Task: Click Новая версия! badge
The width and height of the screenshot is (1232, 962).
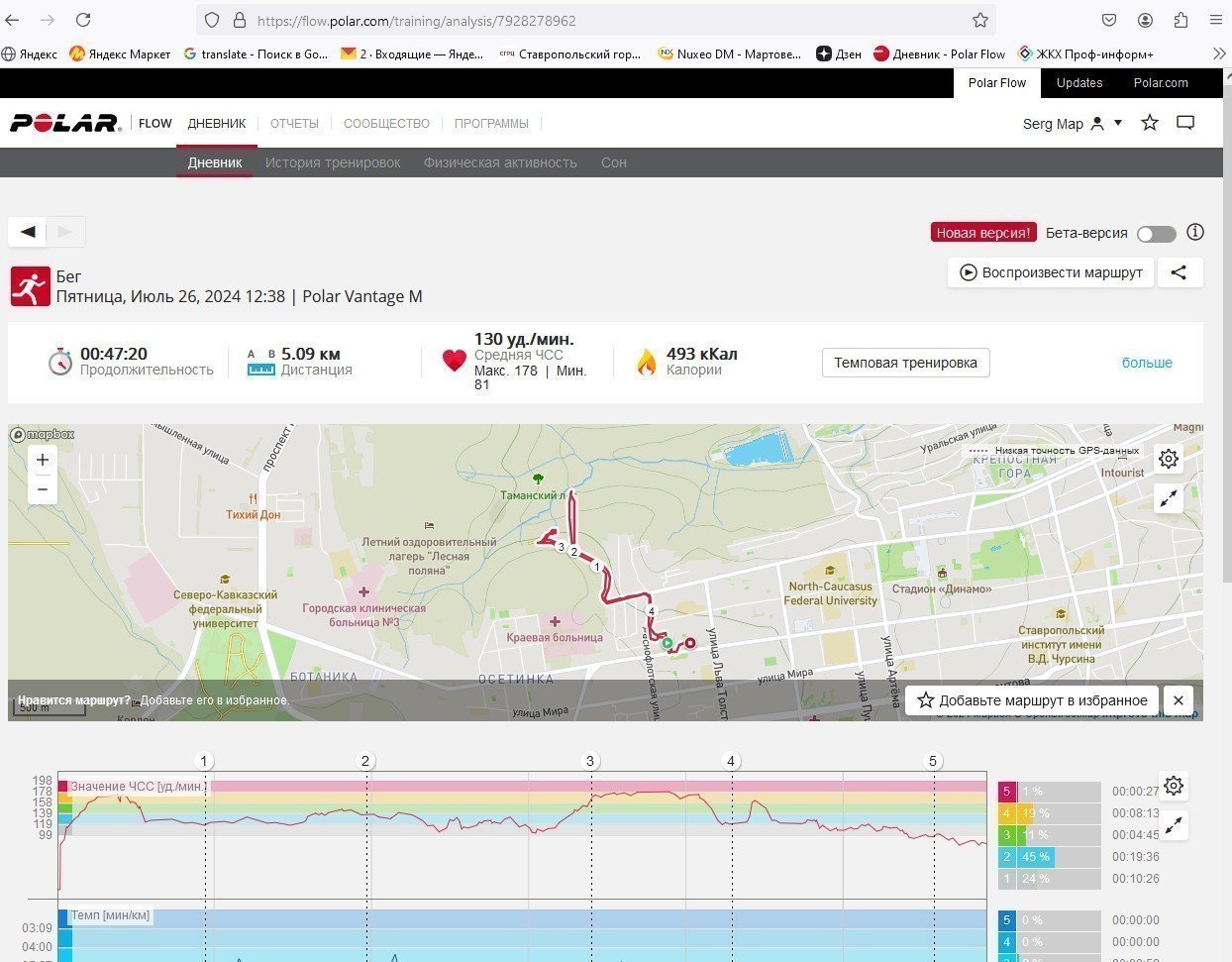Action: tap(983, 233)
